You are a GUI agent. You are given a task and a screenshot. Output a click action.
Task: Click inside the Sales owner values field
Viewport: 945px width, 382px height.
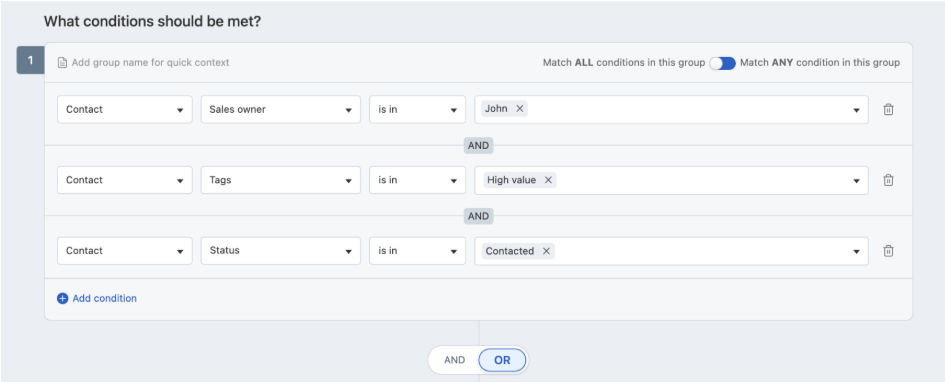point(671,110)
